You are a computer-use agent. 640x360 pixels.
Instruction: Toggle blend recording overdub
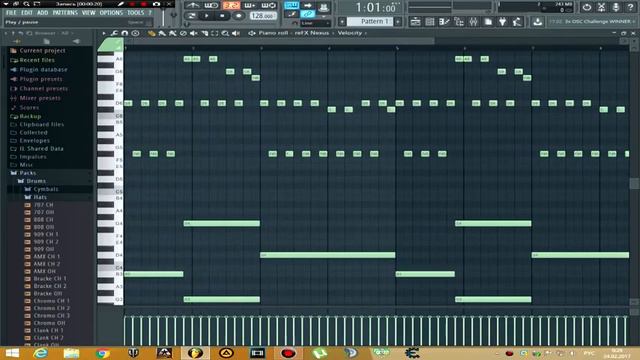coord(250,5)
